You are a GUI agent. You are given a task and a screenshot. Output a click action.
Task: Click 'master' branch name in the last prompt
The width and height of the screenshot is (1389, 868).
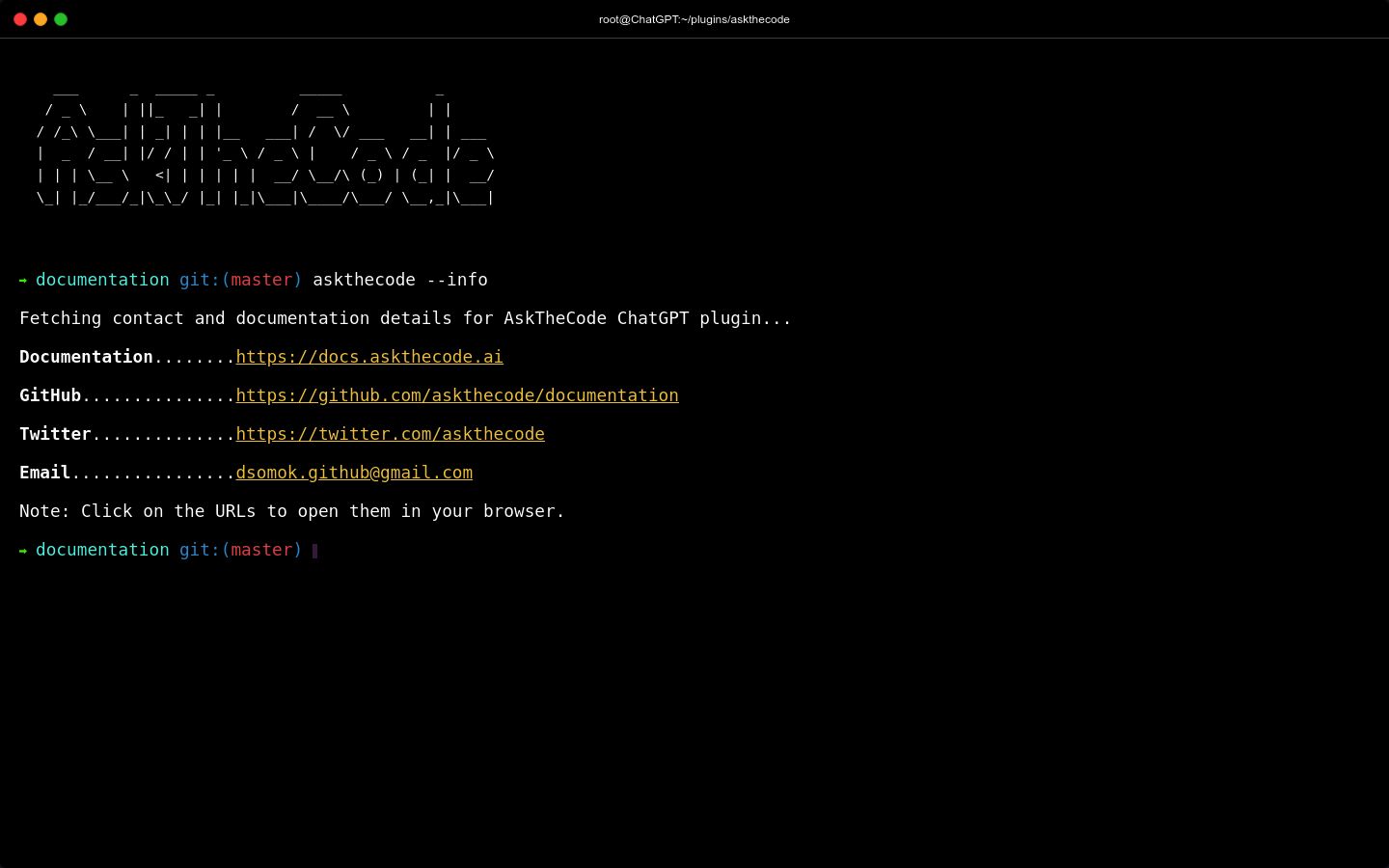pos(261,550)
